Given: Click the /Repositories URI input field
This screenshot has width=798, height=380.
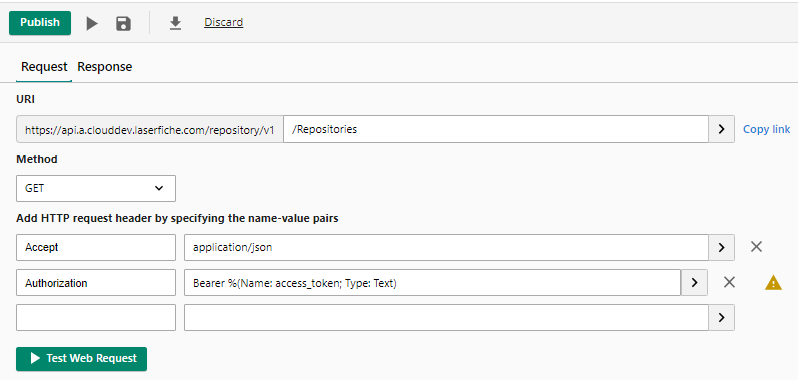Looking at the screenshot, I should click(496, 129).
